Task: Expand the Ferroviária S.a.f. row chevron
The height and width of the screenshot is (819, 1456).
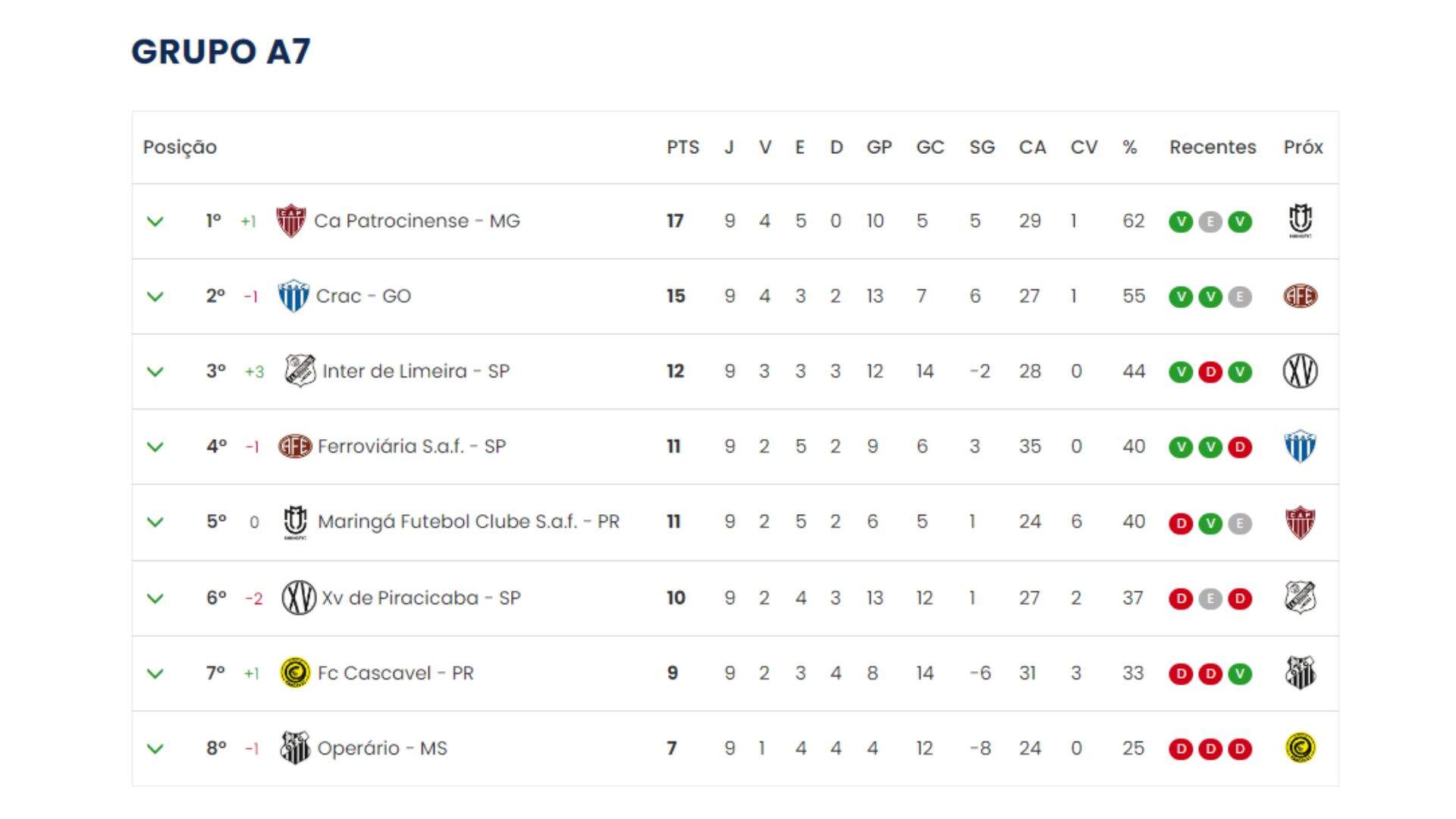Action: pos(155,447)
